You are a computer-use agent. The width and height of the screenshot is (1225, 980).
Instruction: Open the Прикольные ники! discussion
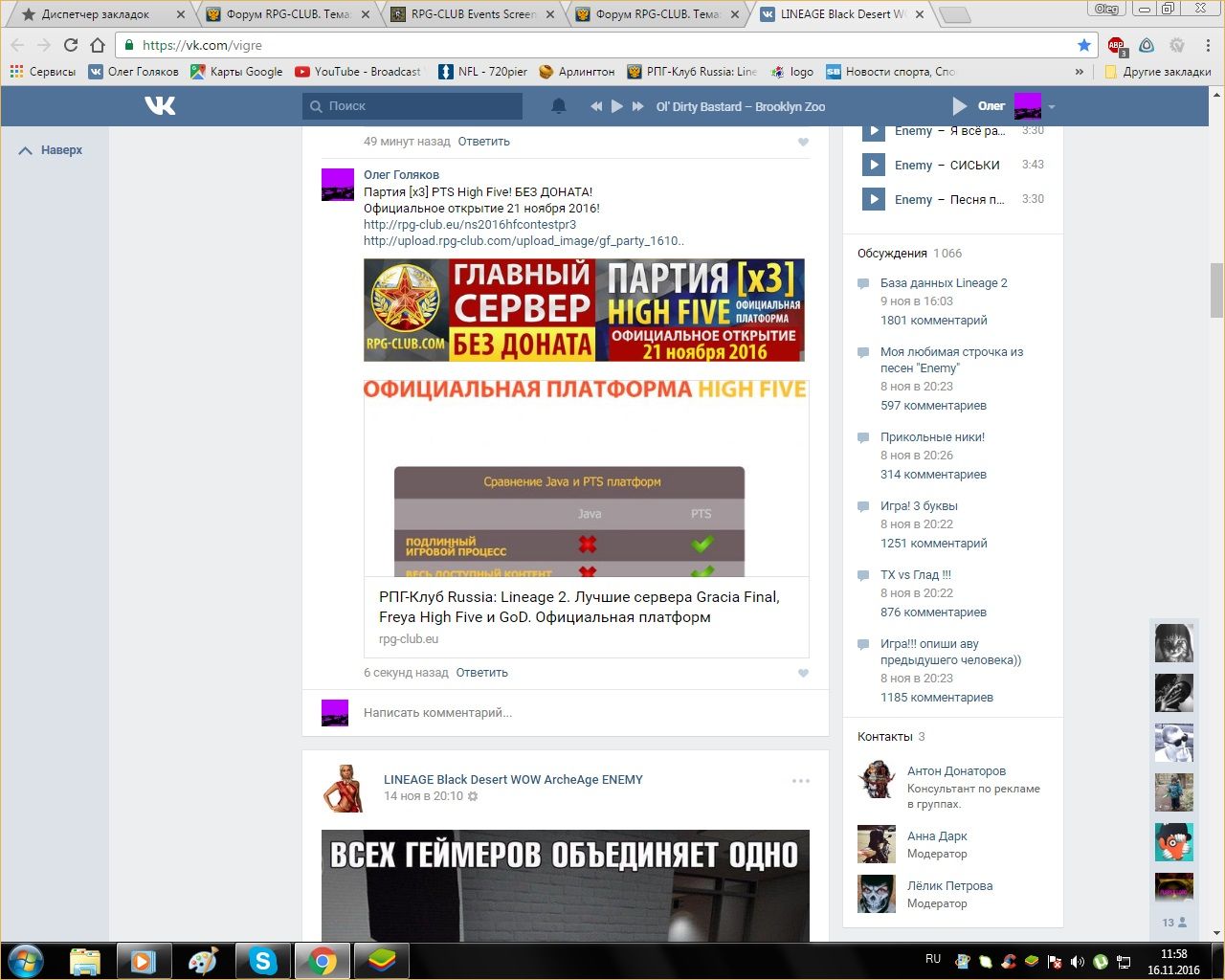coord(932,437)
